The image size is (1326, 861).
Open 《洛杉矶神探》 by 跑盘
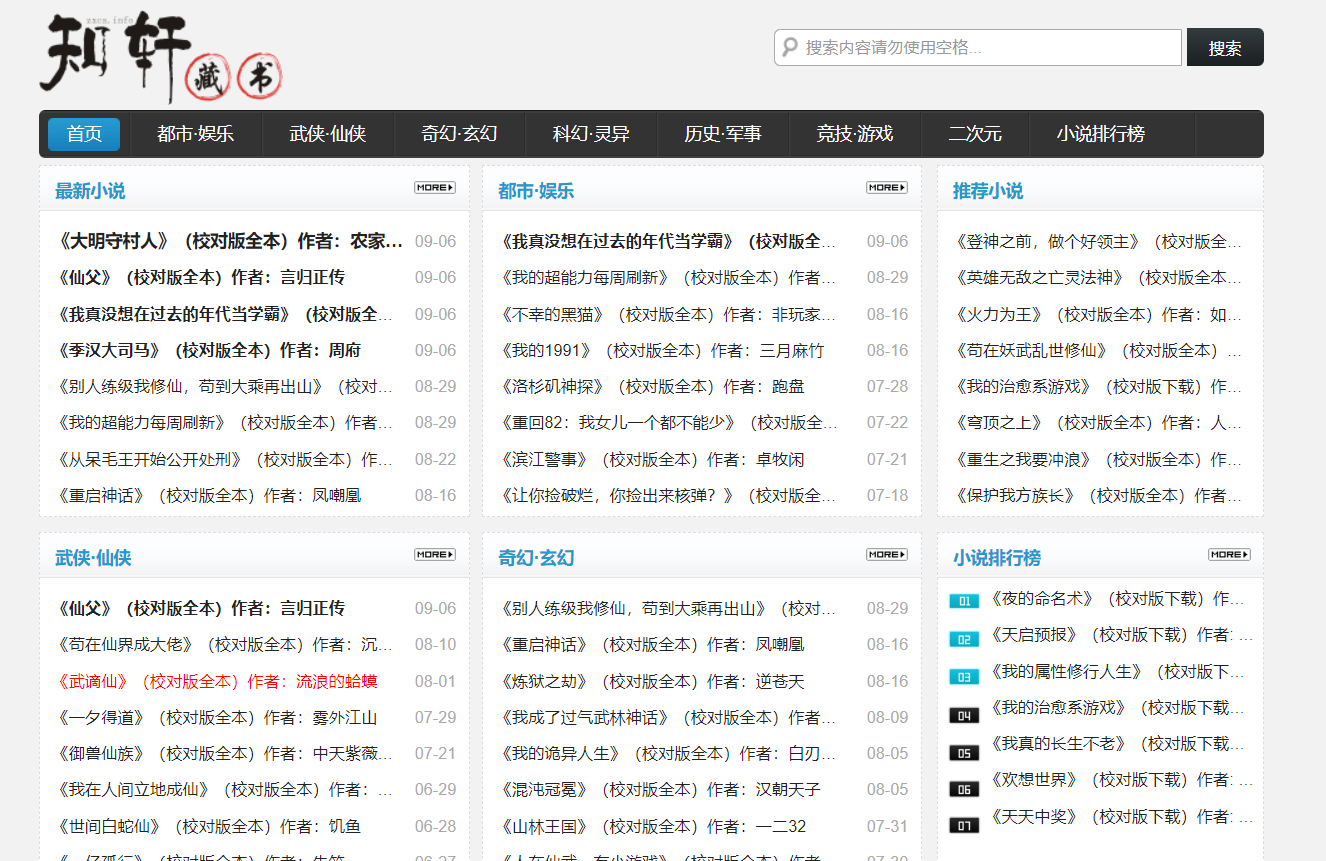tap(652, 386)
